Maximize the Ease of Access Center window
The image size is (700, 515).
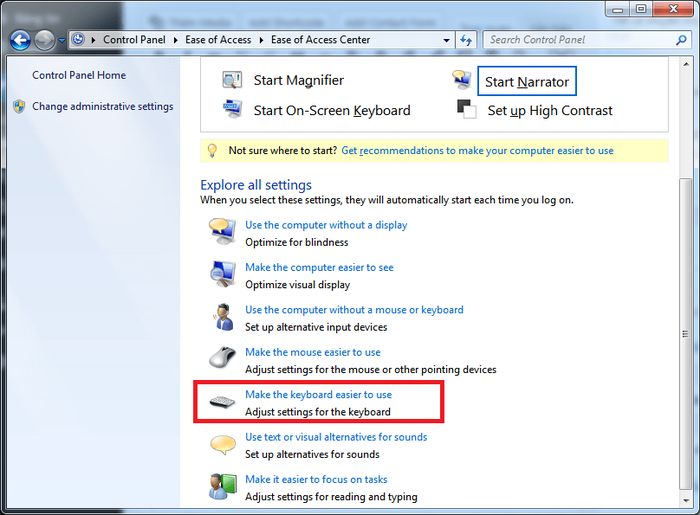coord(641,9)
